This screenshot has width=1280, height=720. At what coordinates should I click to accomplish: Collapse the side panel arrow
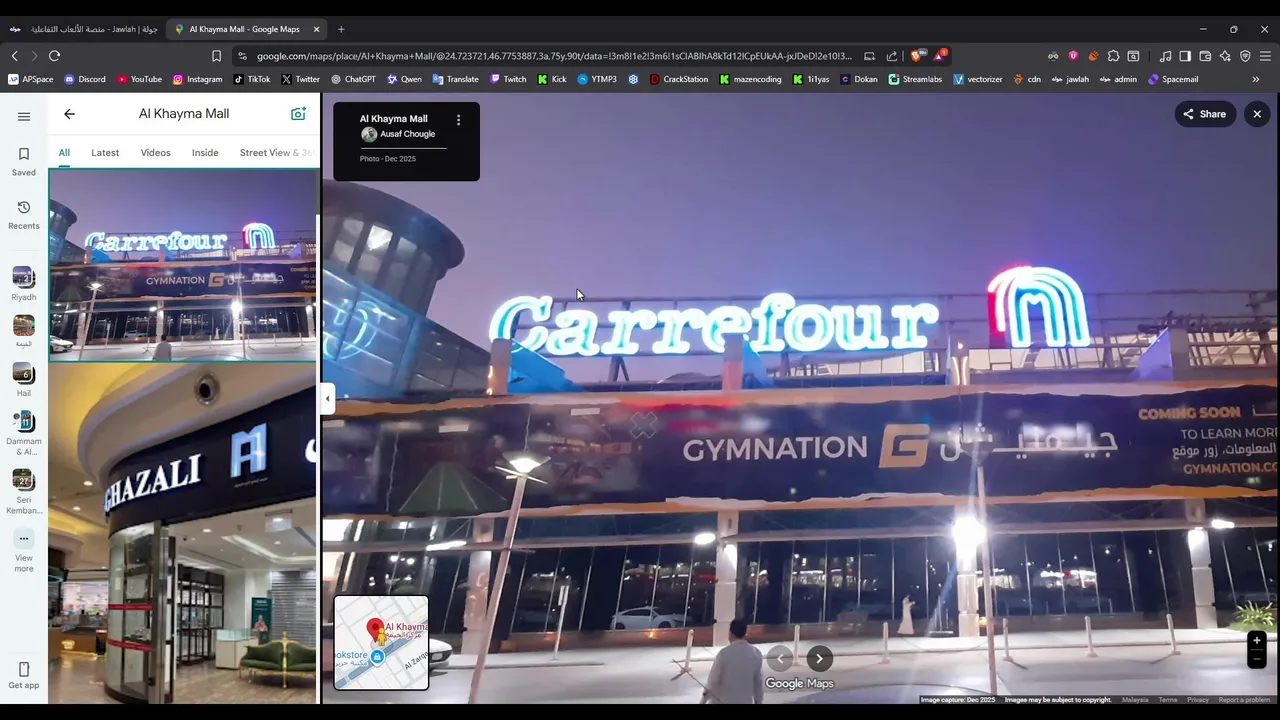[x=327, y=399]
